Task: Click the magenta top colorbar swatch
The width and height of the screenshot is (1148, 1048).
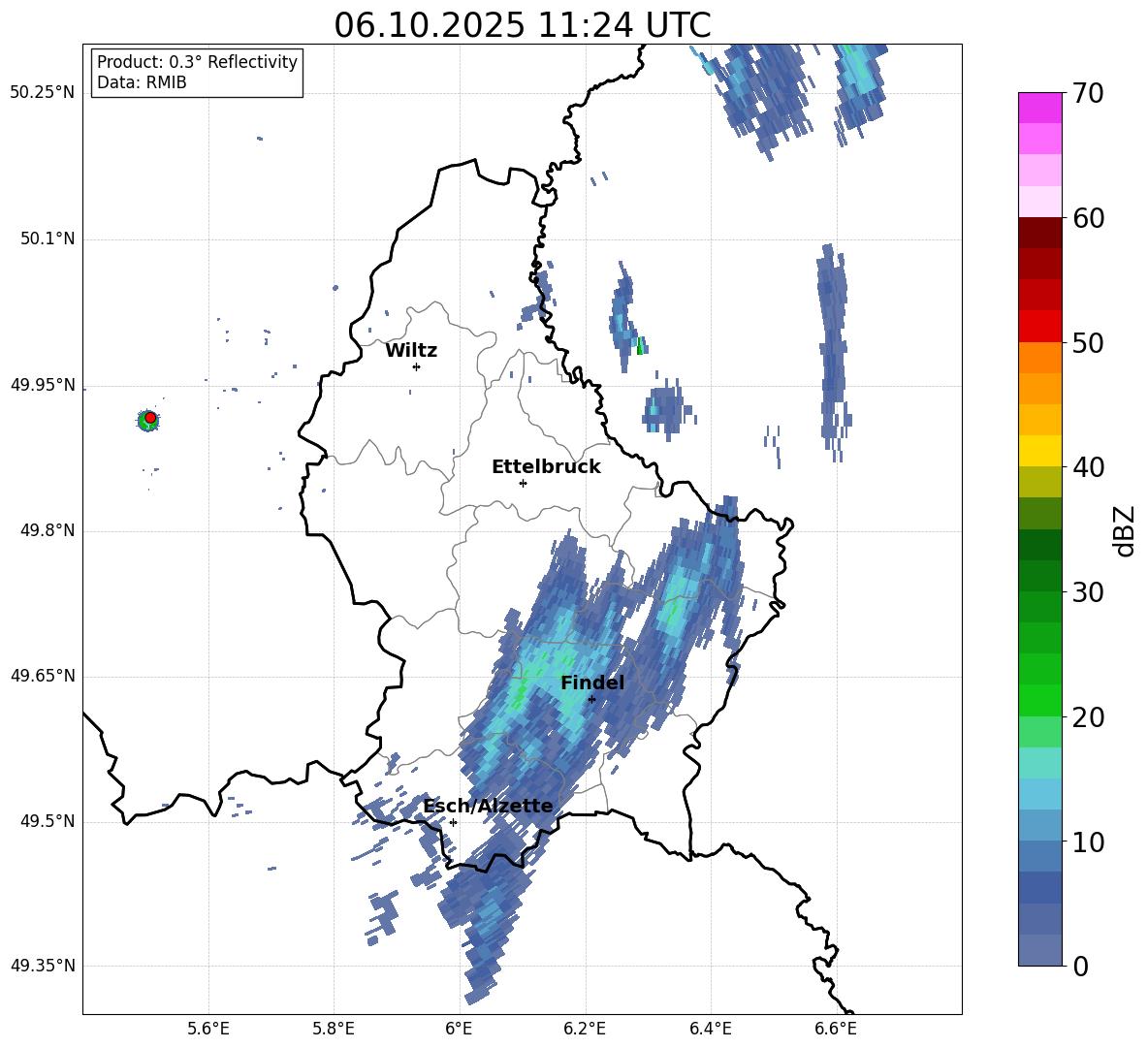Action: coord(1039,108)
